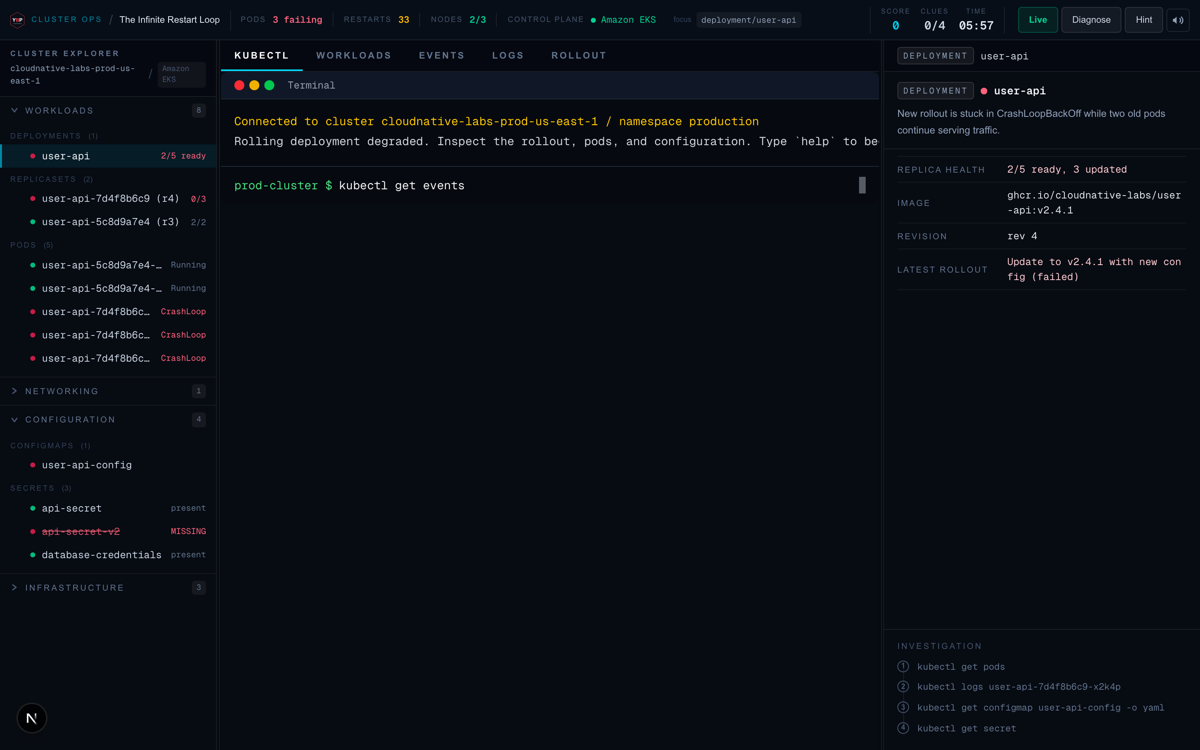The image size is (1200, 750).
Task: Click the Clues 0/4 counter
Action: coord(934,20)
